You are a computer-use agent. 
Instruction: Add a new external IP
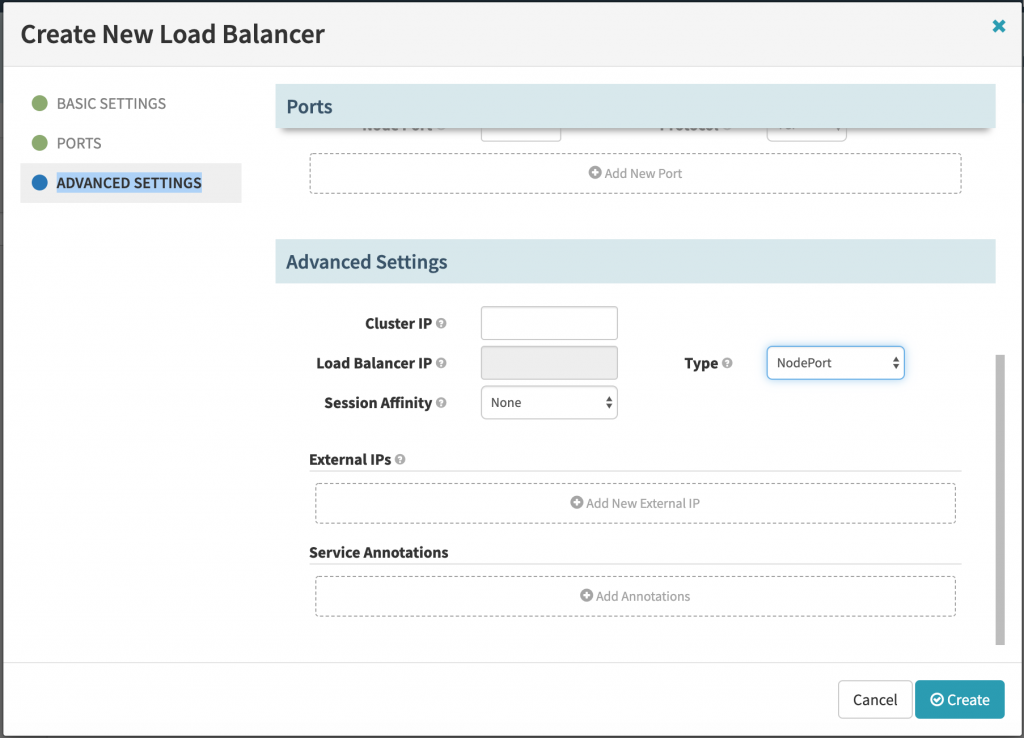635,503
